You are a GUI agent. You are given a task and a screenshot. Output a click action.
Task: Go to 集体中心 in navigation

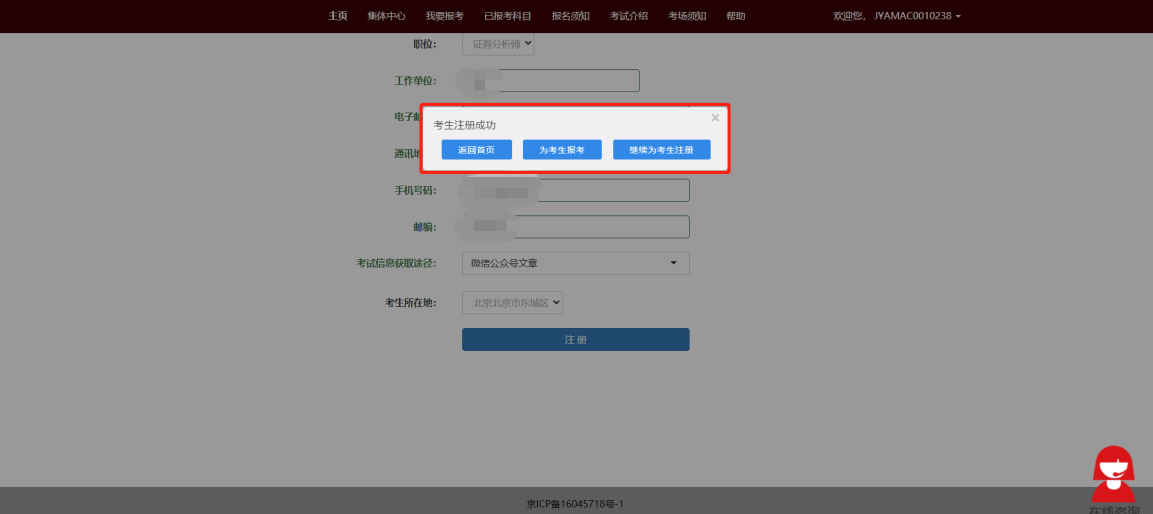(x=386, y=16)
